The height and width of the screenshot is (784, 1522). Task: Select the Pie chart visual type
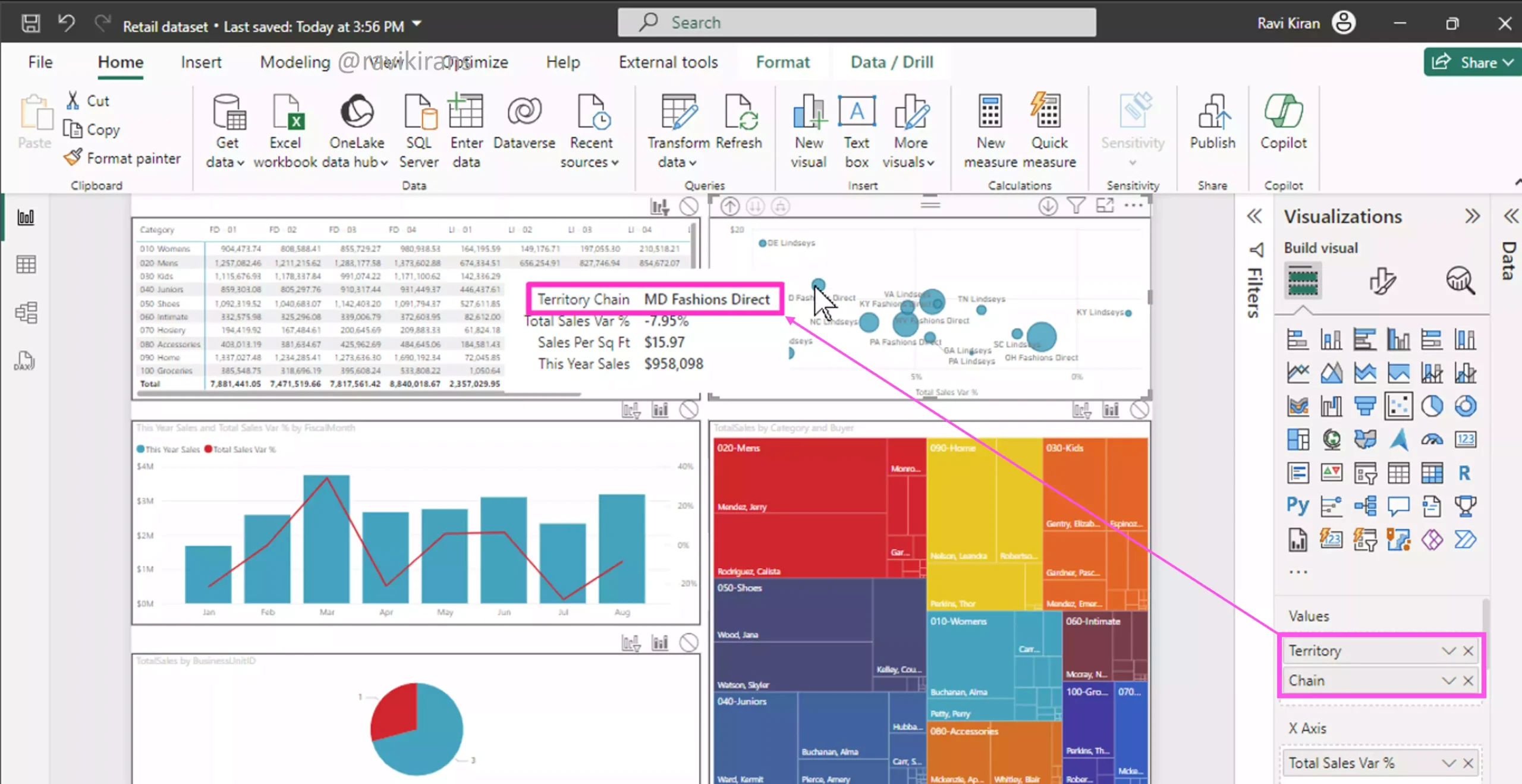tap(1432, 407)
